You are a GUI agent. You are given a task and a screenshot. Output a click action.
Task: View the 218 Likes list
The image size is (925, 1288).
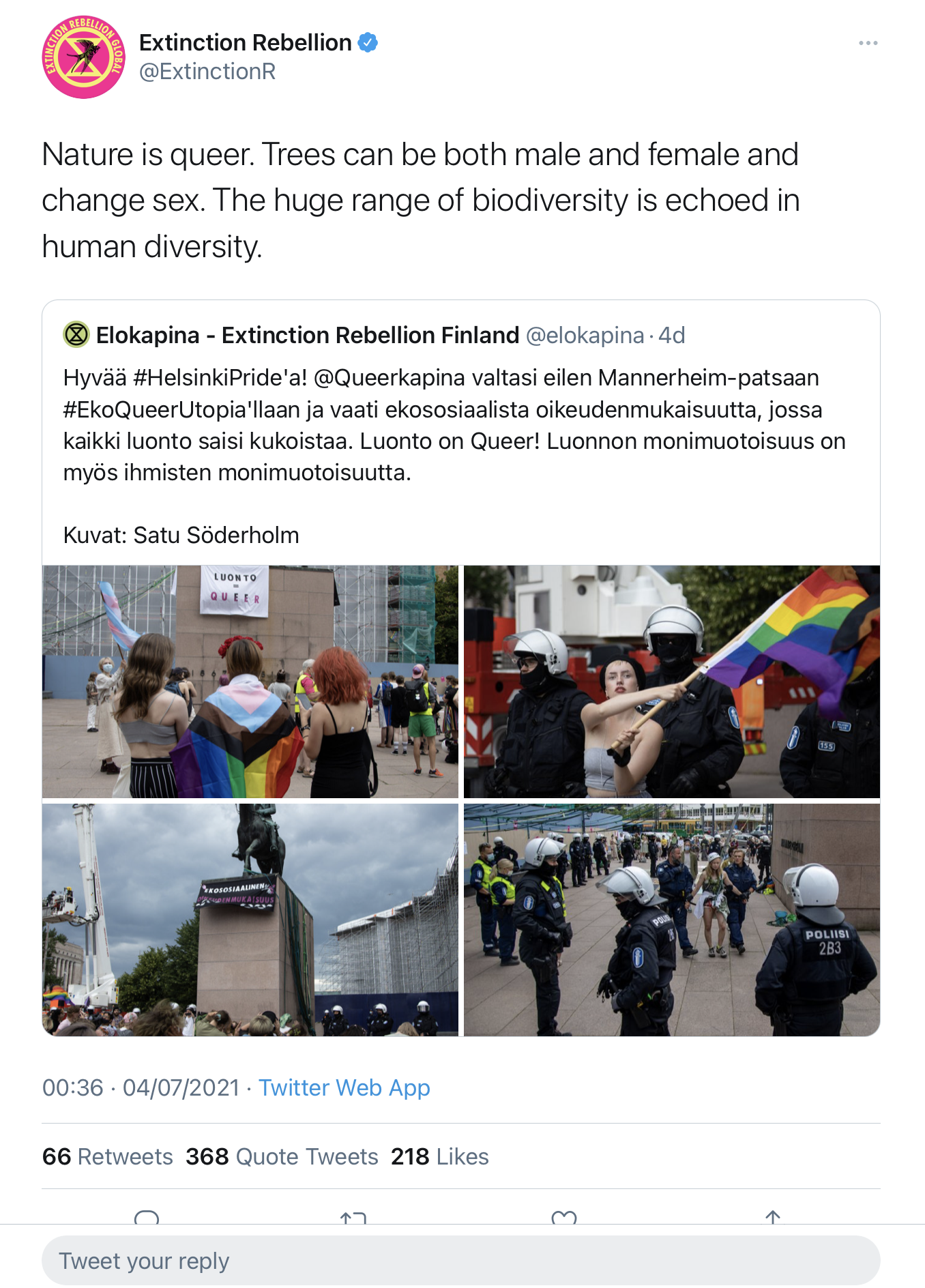(x=440, y=1156)
